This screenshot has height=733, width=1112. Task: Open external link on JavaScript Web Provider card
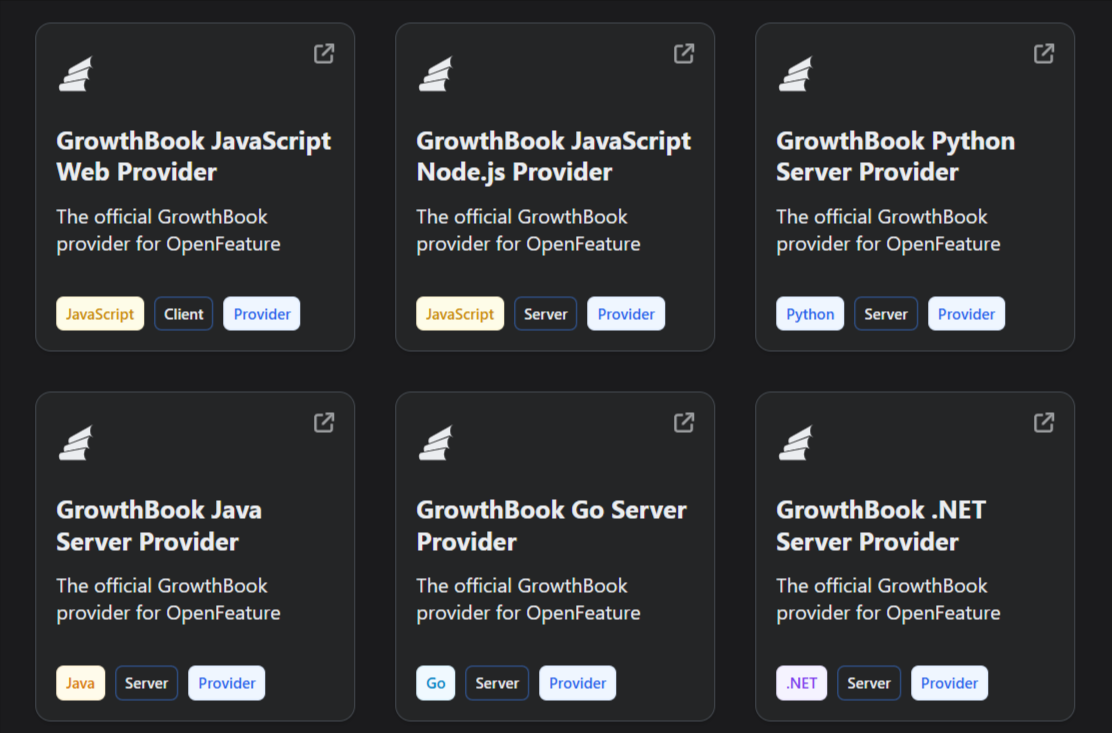324,54
